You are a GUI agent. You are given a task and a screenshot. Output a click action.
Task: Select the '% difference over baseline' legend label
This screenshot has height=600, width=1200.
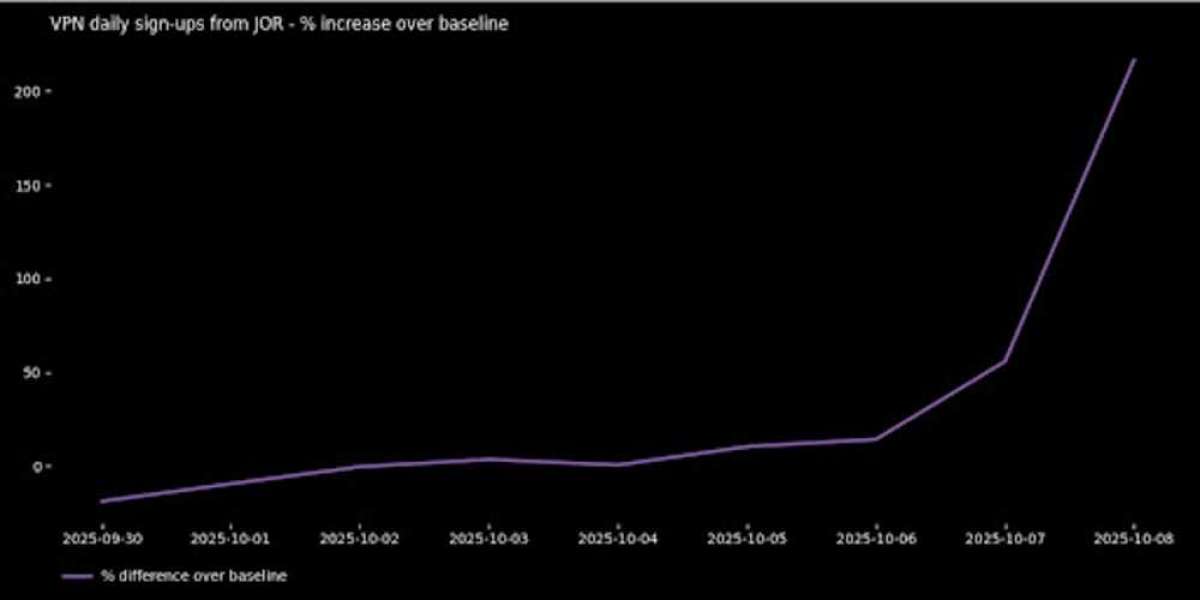tap(194, 576)
